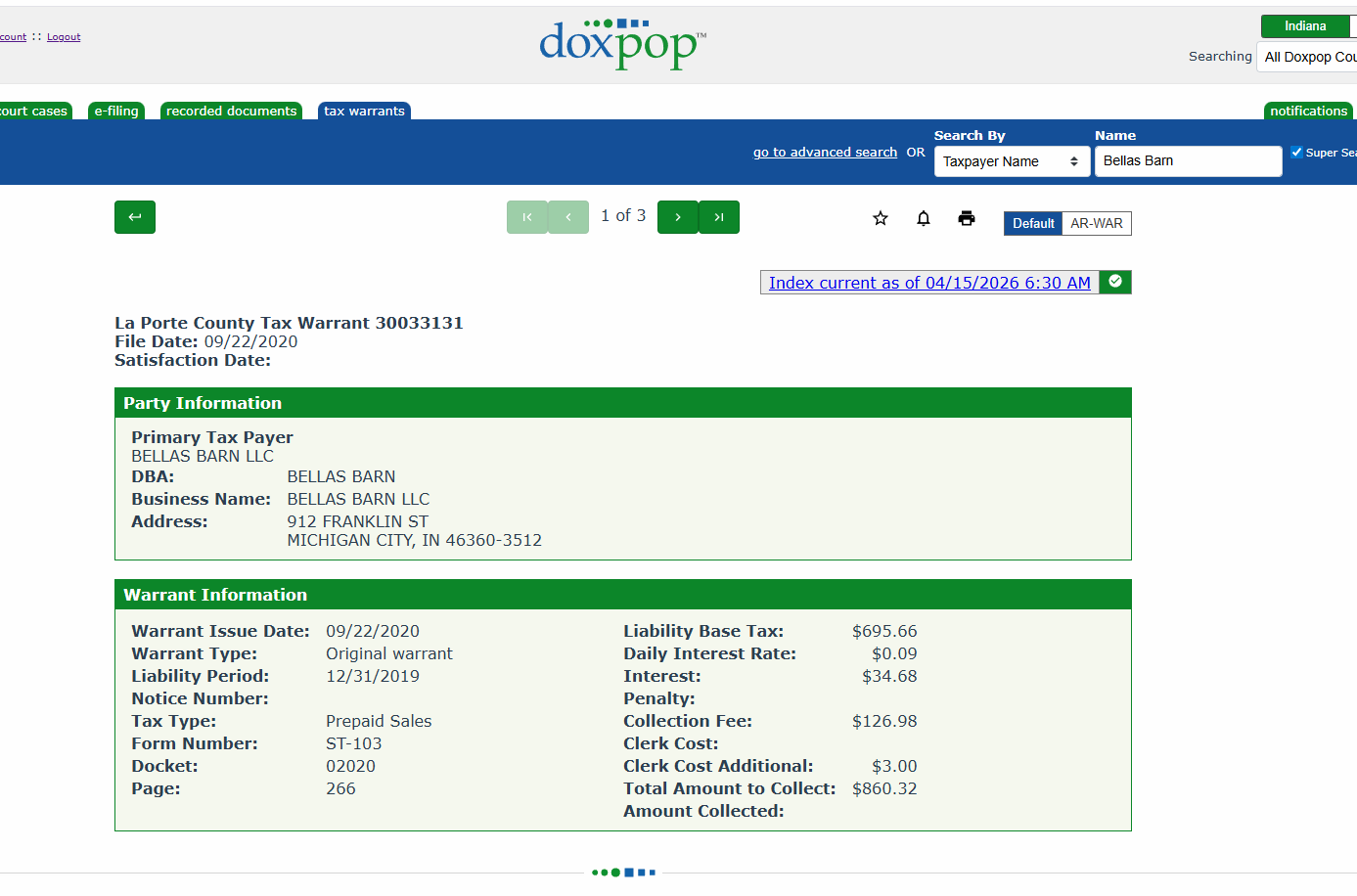
Task: Click the 1 of 3 page indicator
Action: 623,215
